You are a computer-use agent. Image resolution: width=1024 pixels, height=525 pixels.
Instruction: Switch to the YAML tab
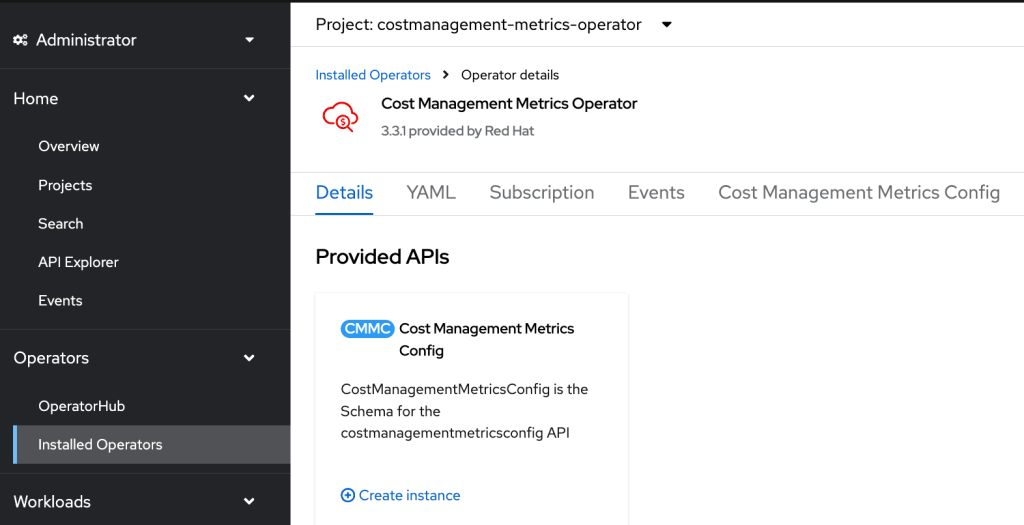click(x=431, y=193)
